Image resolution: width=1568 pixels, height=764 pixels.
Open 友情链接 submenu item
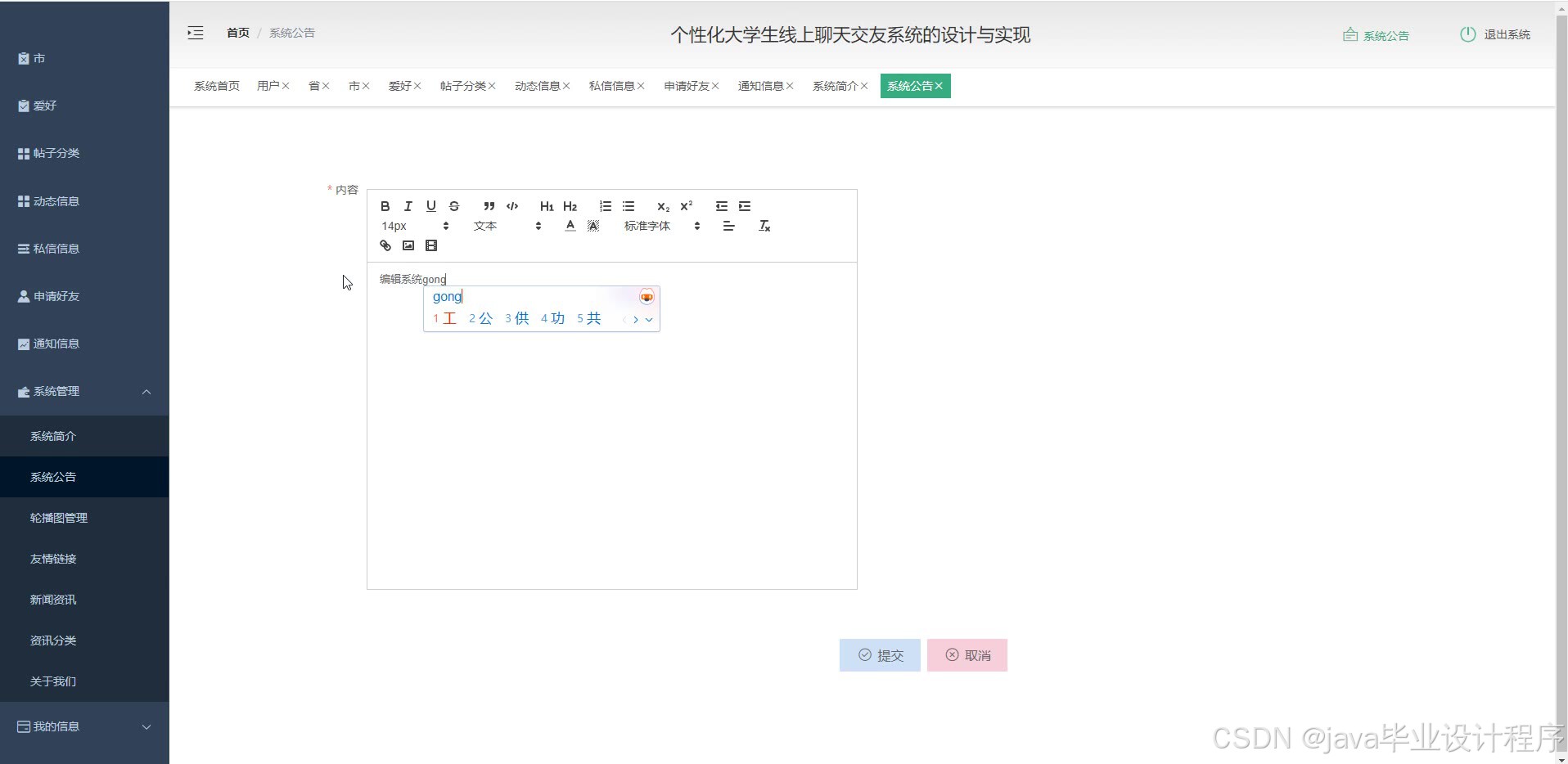(84, 559)
